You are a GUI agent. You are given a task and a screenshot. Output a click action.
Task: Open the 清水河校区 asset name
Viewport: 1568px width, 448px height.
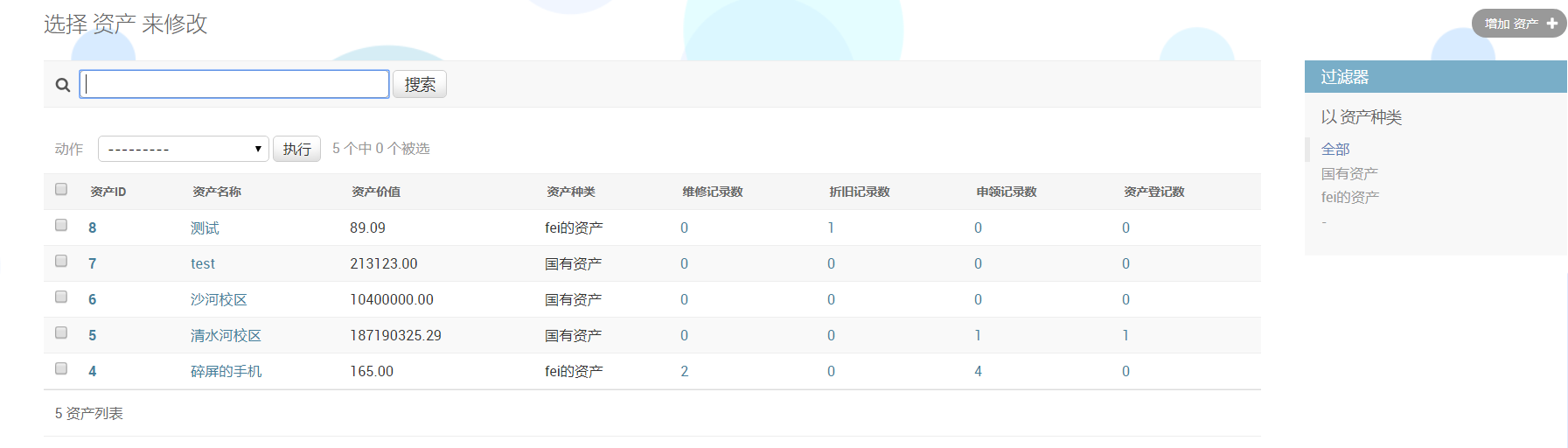coord(226,335)
